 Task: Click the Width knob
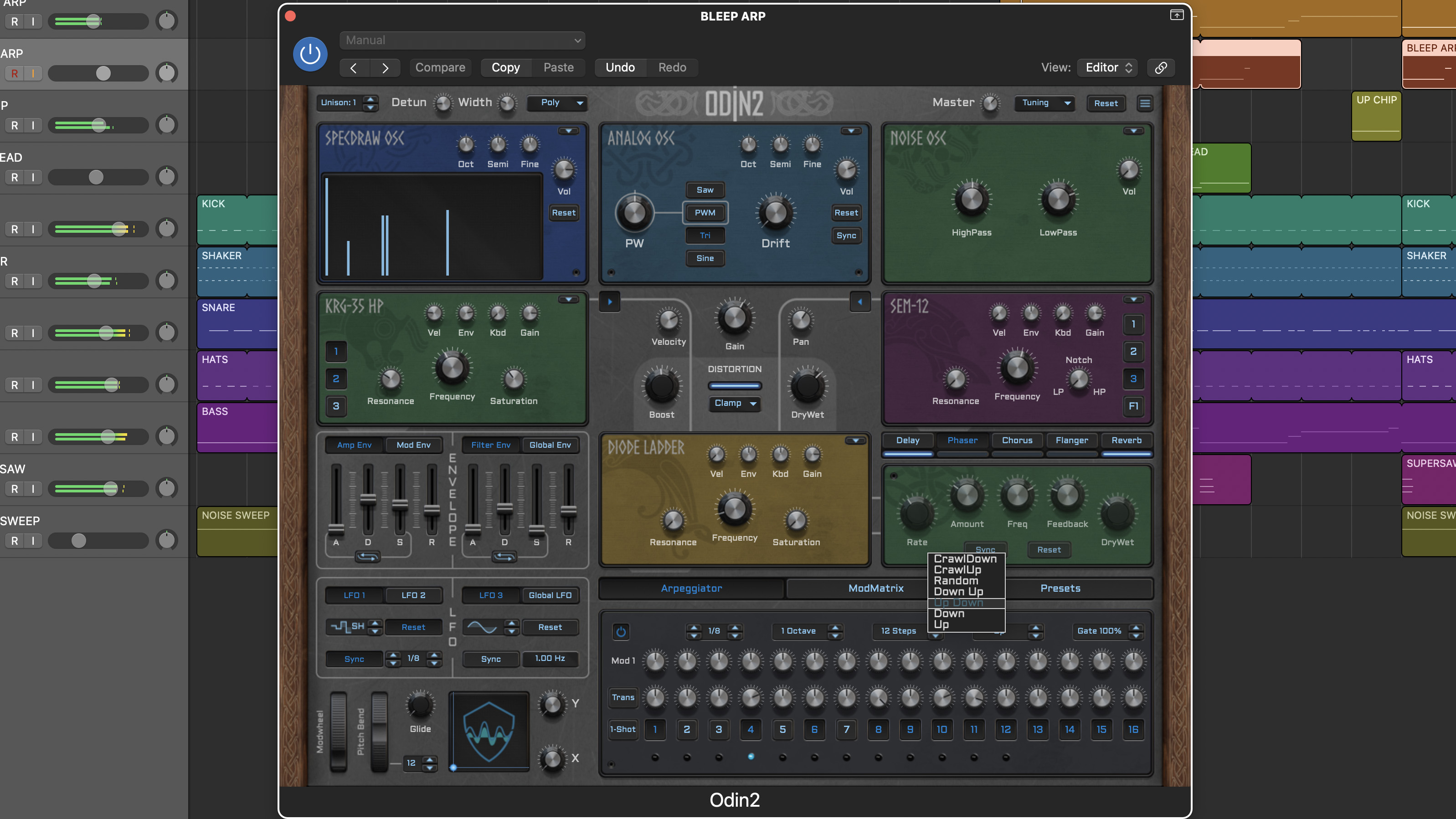tap(507, 103)
